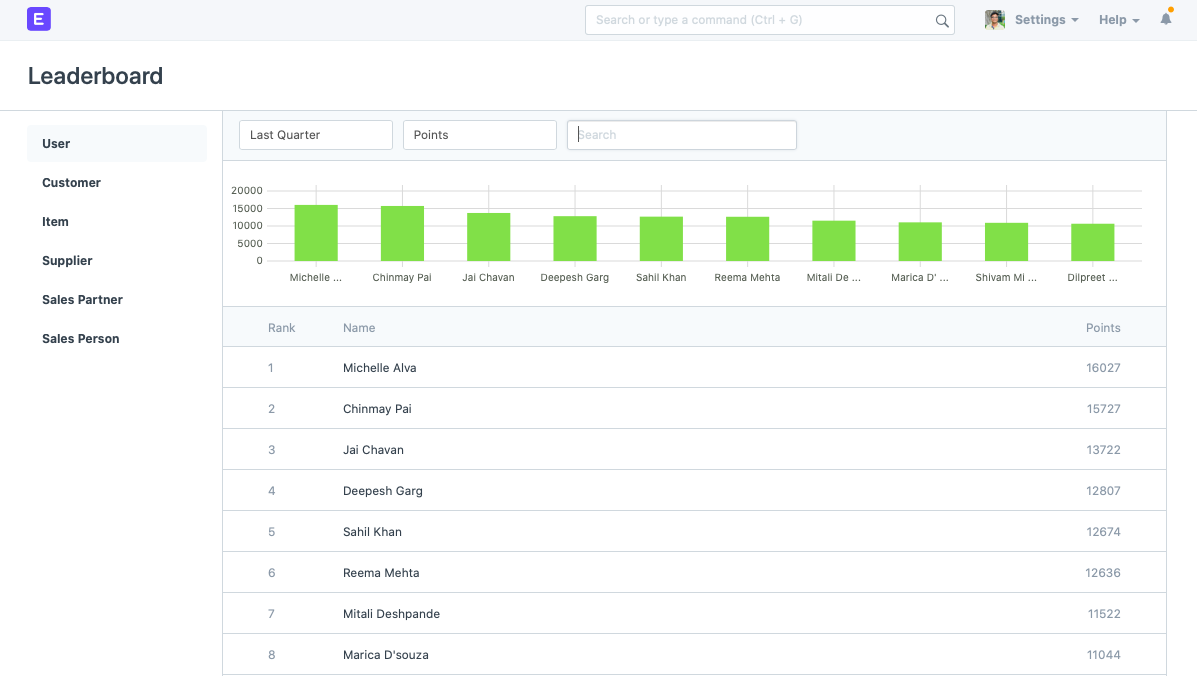Click the Dilpreet chart bar
Image resolution: width=1197 pixels, height=676 pixels.
1092,243
